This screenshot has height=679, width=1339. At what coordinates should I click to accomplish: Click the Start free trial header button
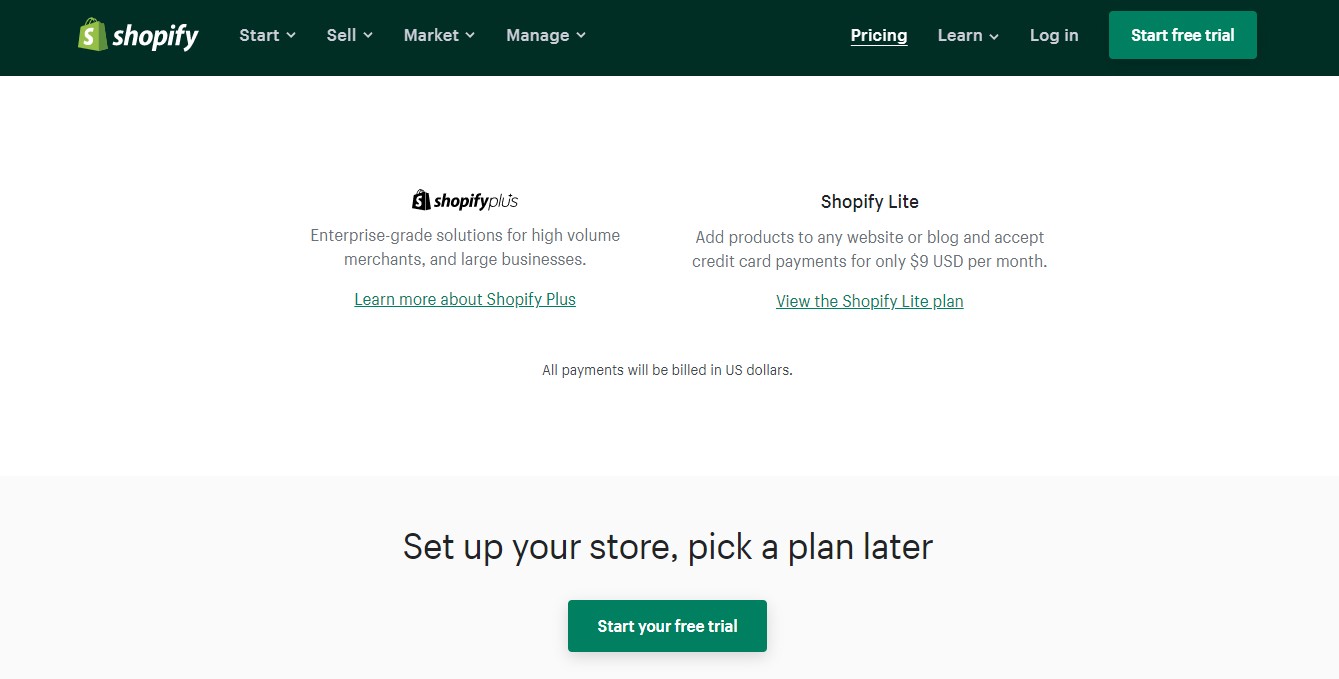(x=1182, y=34)
